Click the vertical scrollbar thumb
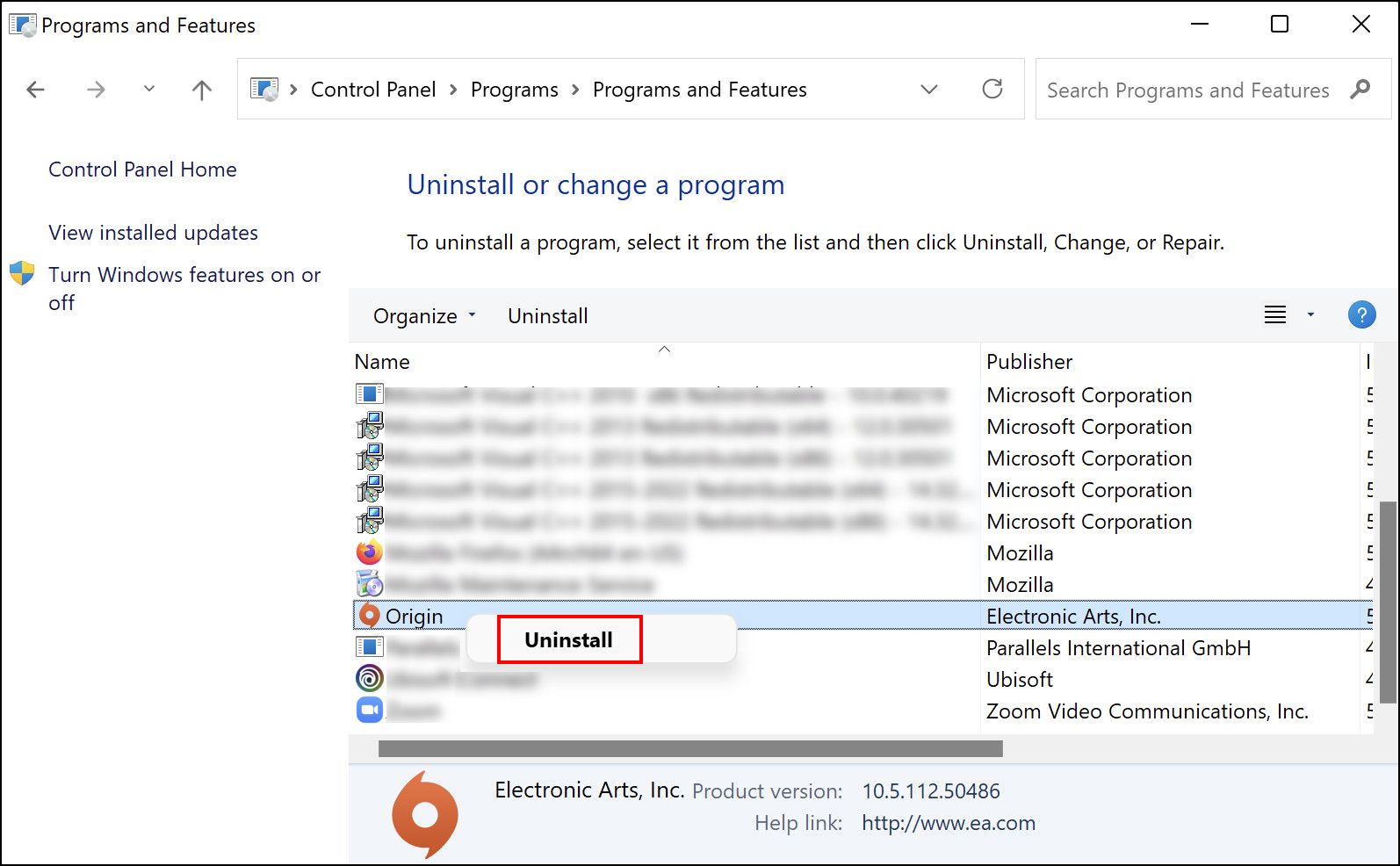The image size is (1400, 866). click(1388, 603)
